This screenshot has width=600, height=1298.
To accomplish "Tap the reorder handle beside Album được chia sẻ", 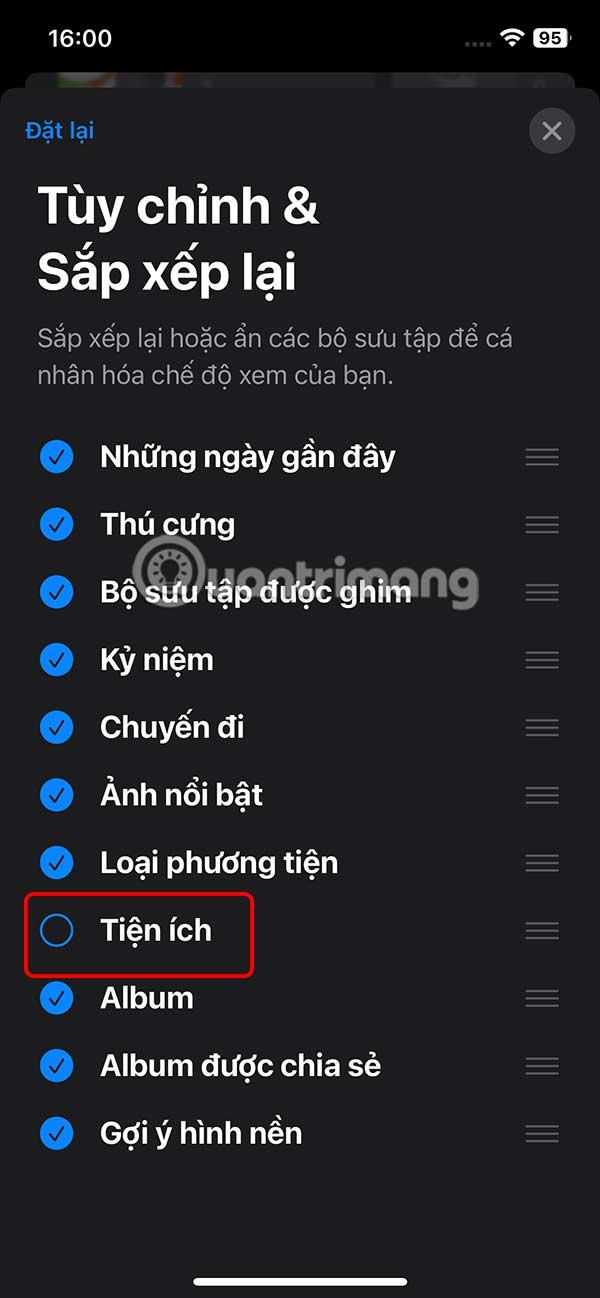I will 542,1066.
